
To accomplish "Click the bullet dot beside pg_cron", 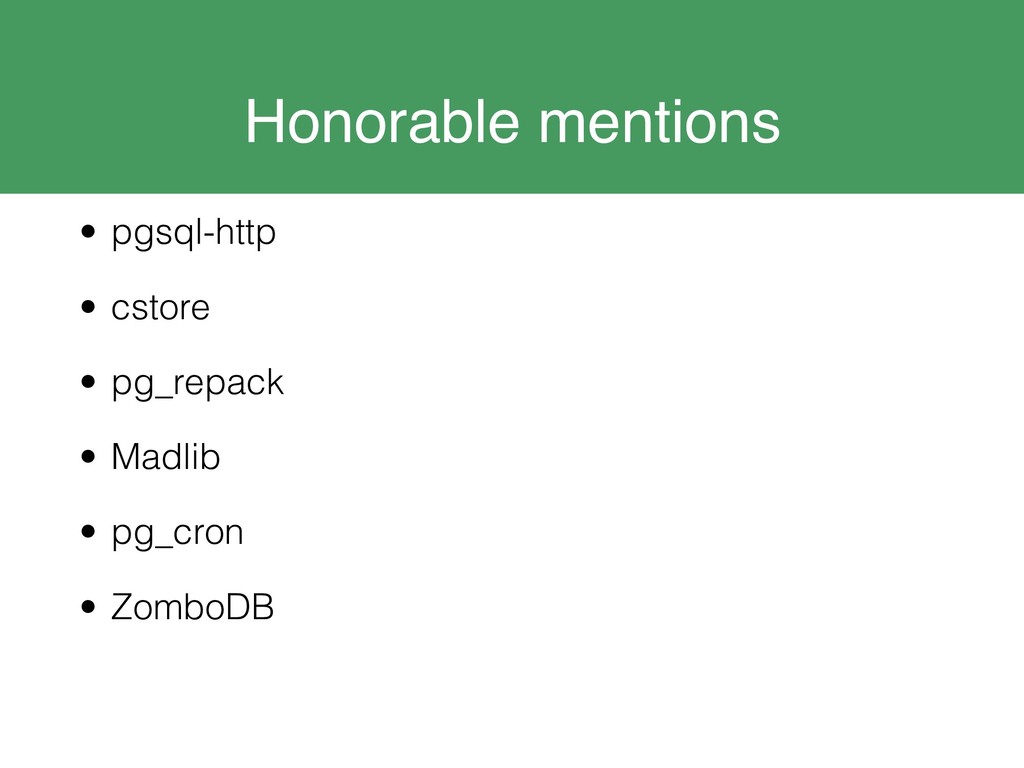I will coord(88,532).
